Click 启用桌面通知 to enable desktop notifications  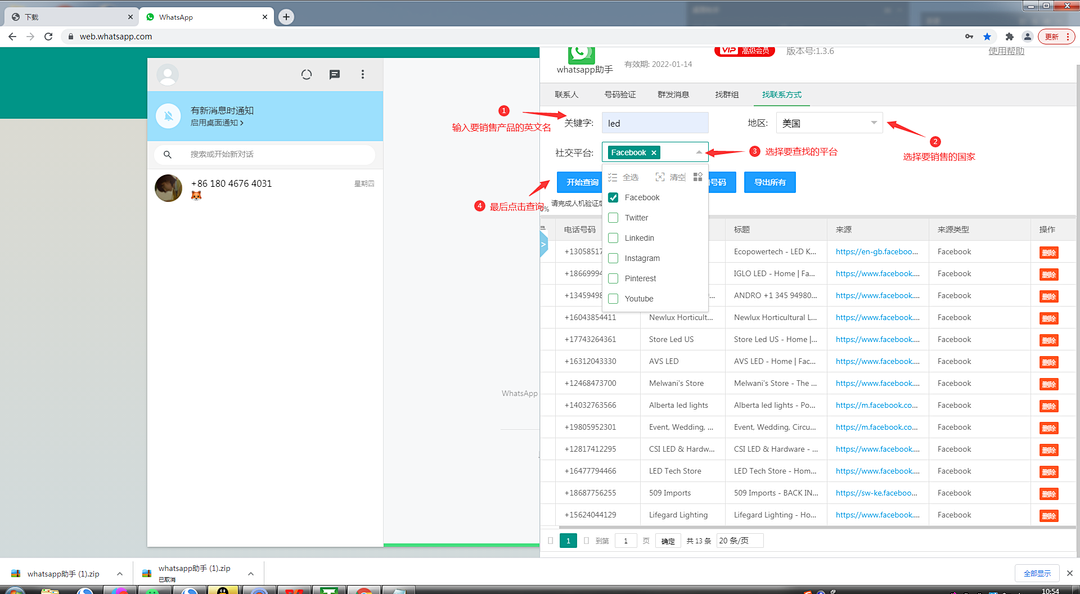217,123
